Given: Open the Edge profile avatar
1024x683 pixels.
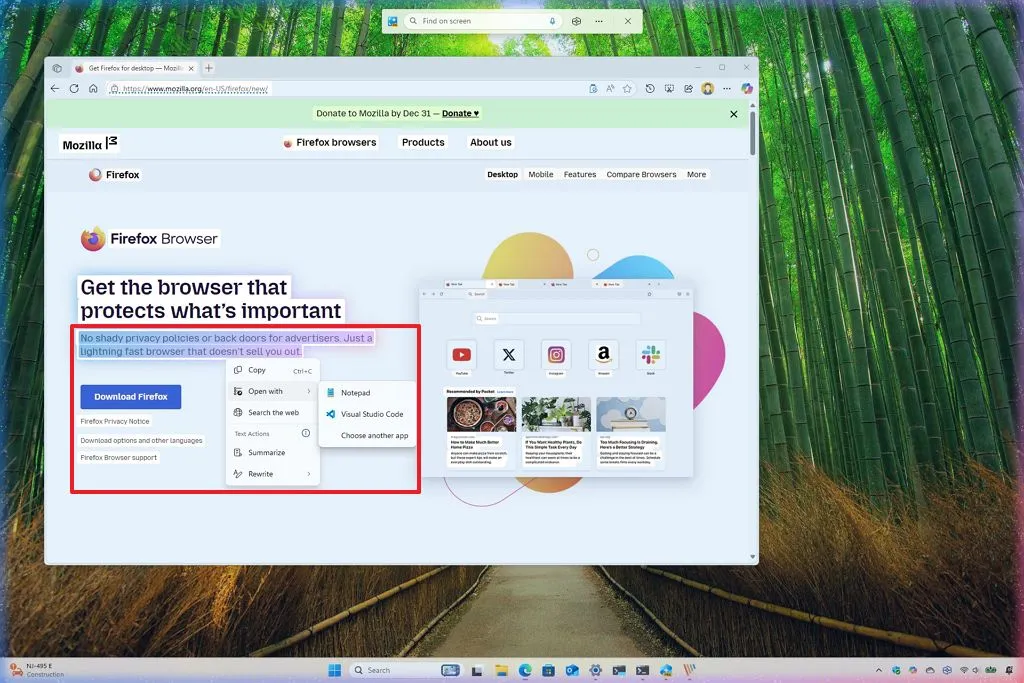Looking at the screenshot, I should coord(708,88).
